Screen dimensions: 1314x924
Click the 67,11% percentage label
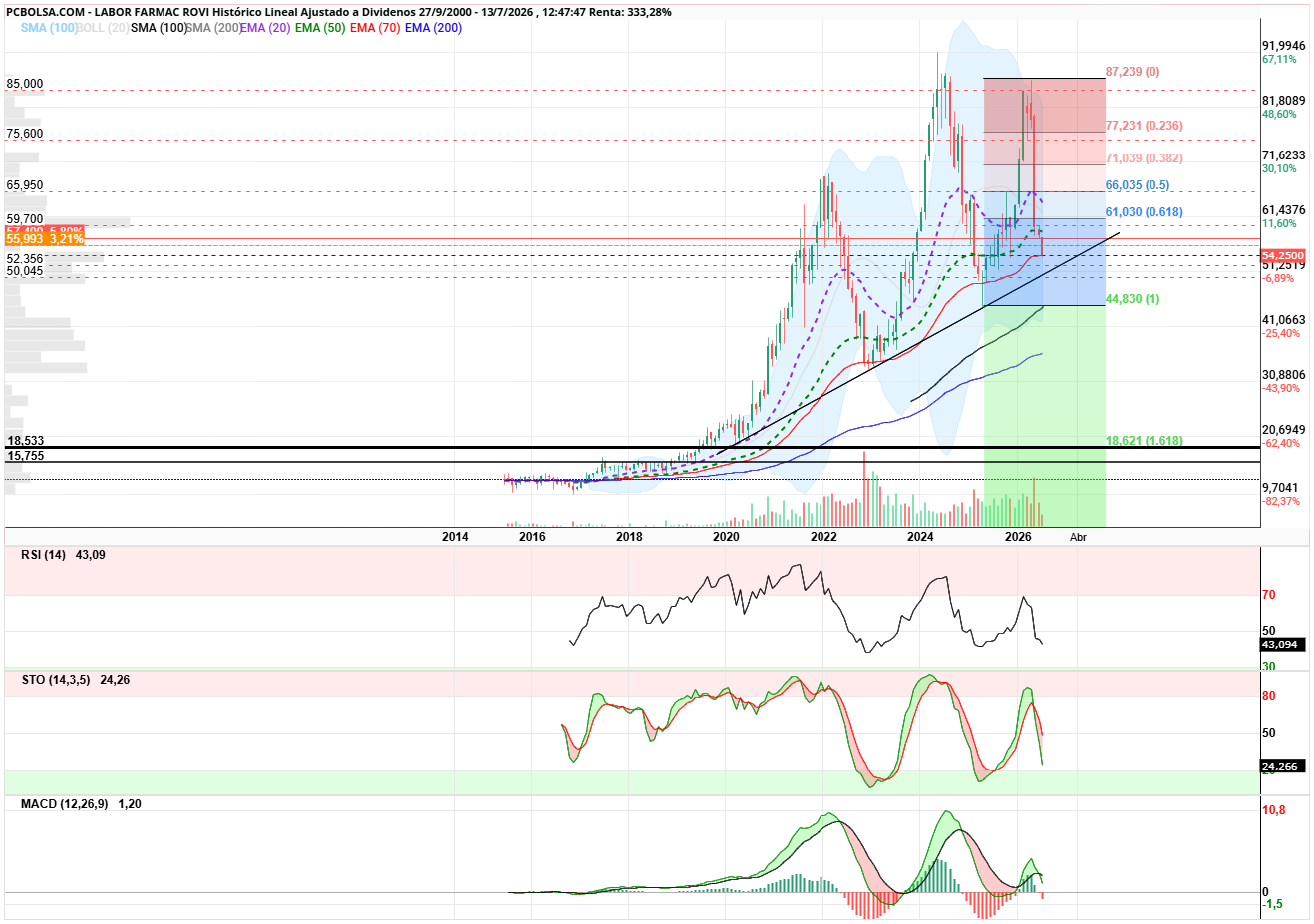coord(1280,59)
